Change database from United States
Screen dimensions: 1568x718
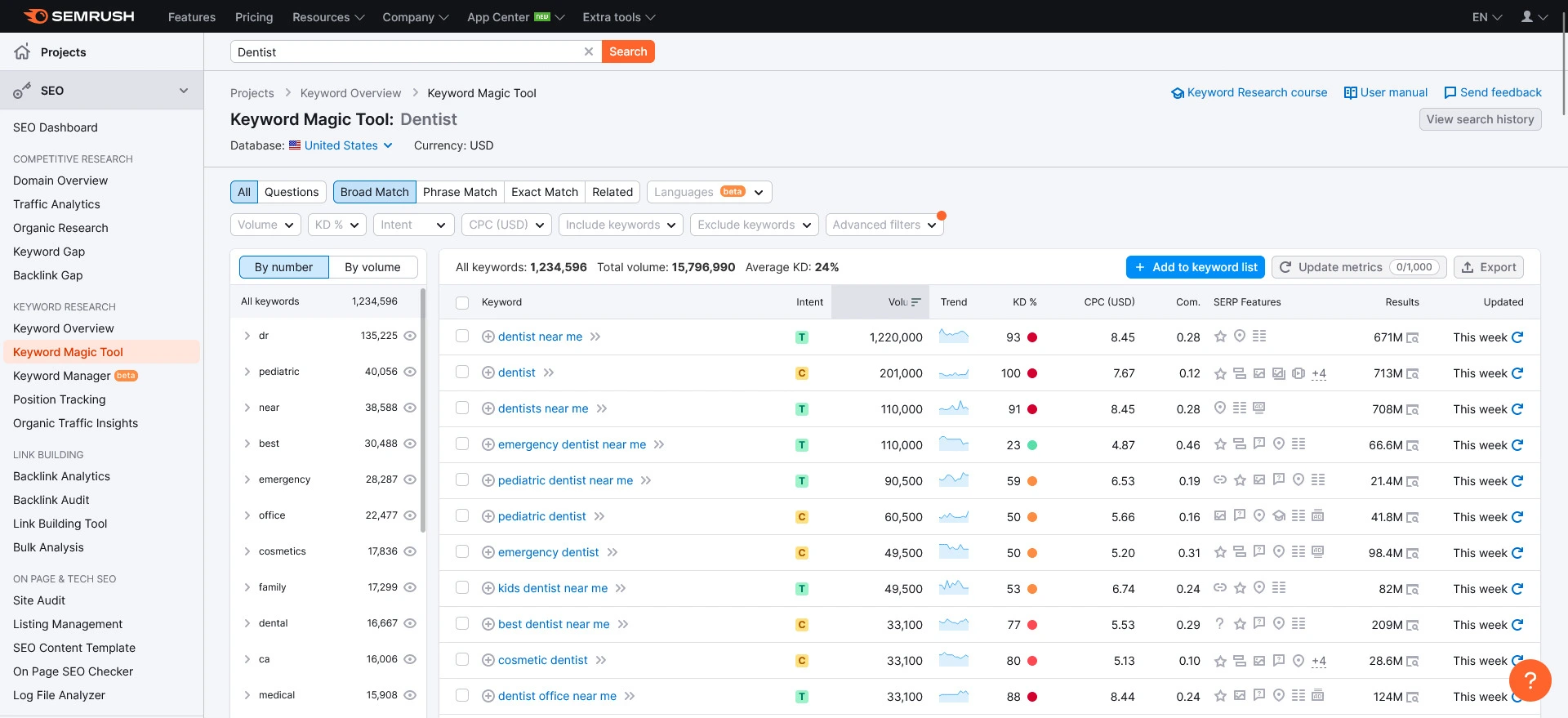[341, 145]
